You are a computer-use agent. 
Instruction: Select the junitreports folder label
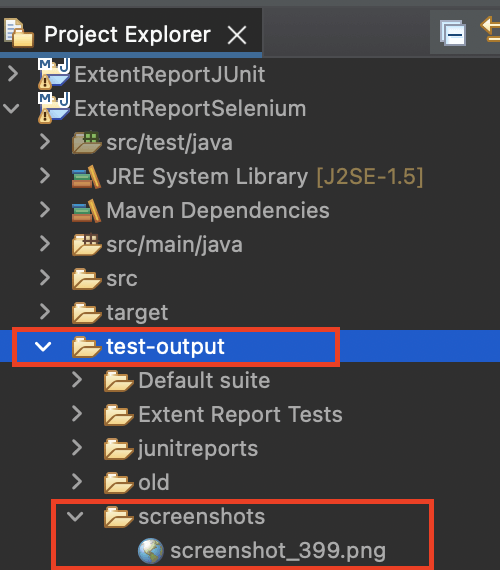point(198,449)
